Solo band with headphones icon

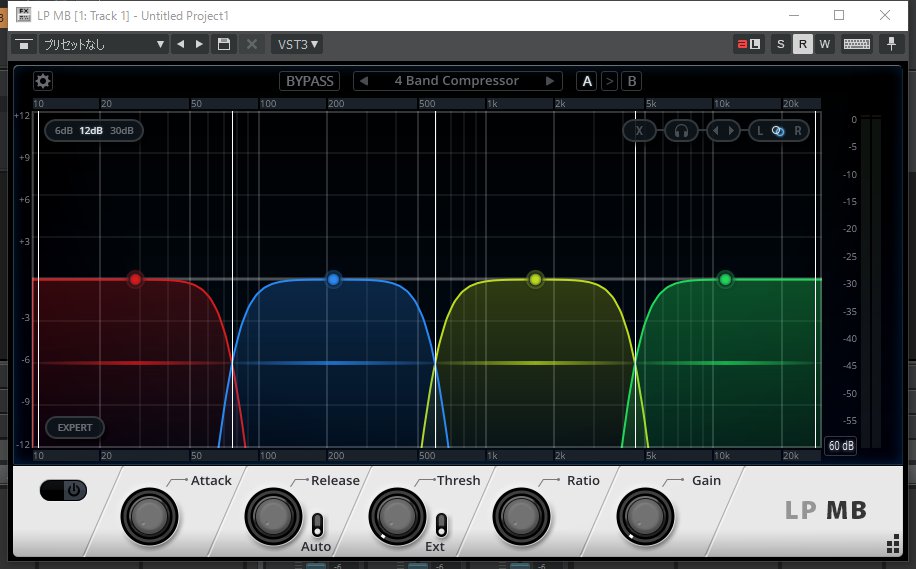tap(681, 131)
